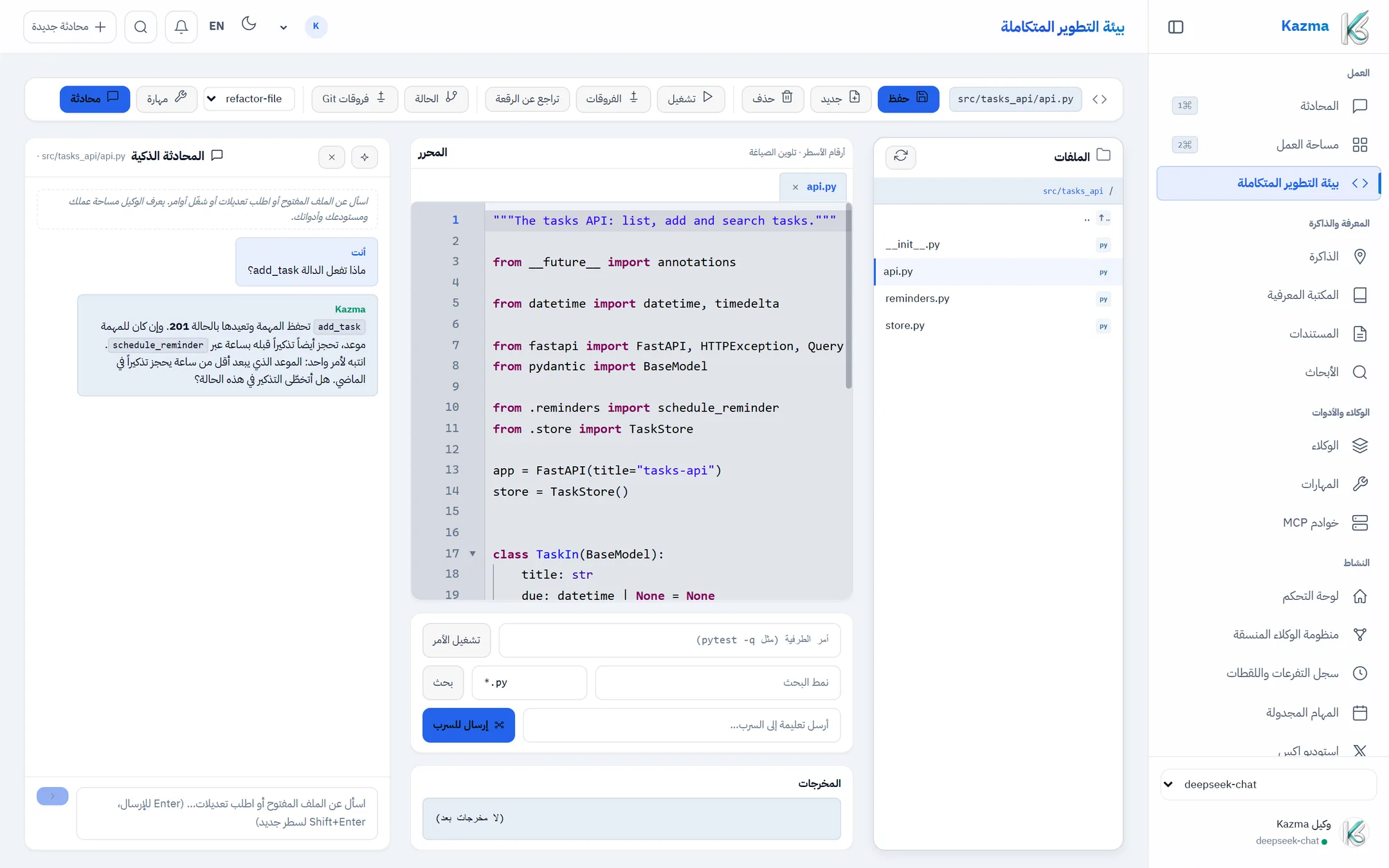Click sparkle icon in chat panel header
This screenshot has width=1389, height=868.
tap(365, 157)
